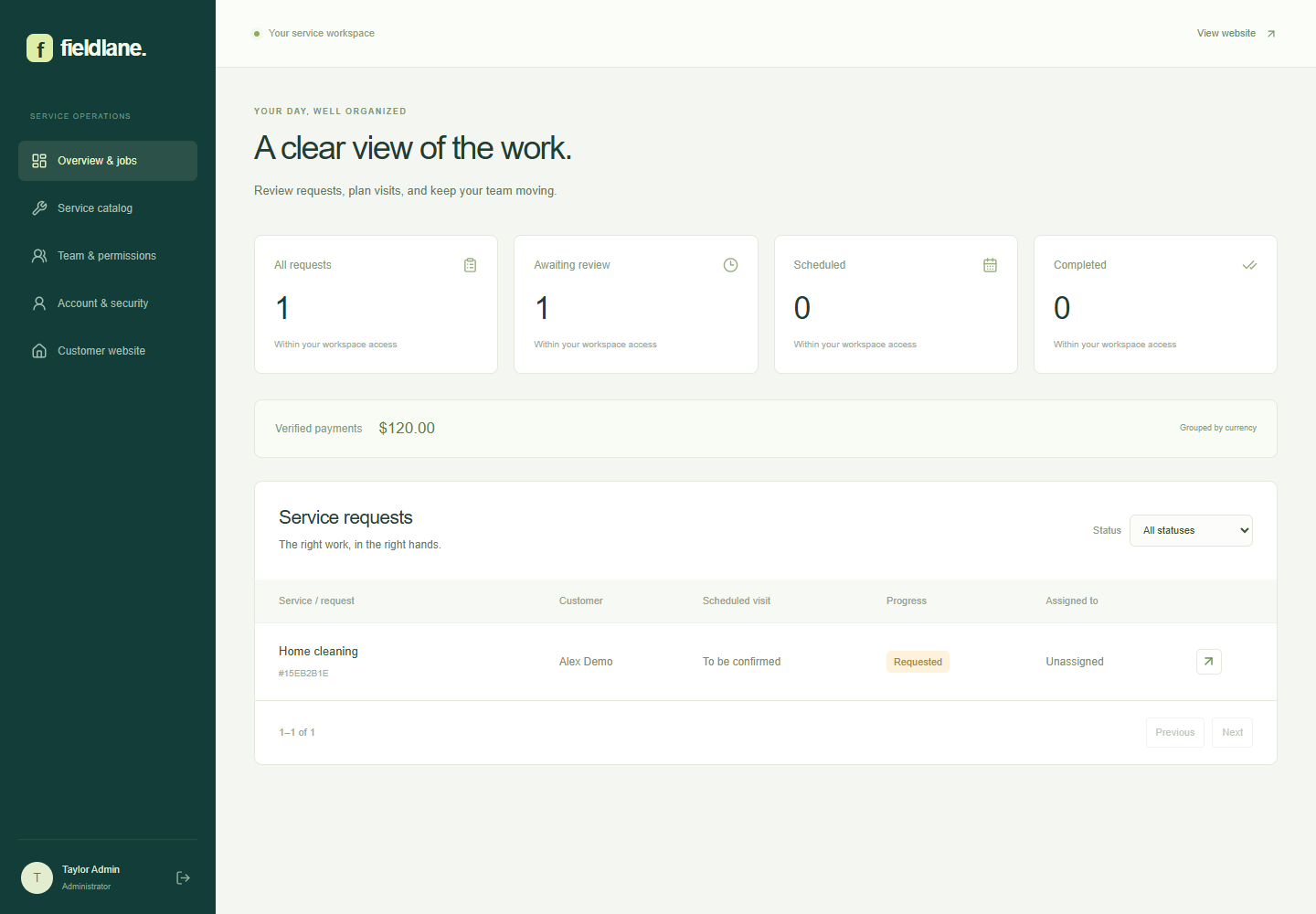Open Overview & jobs in sidebar
This screenshot has width=1316, height=914.
point(108,161)
